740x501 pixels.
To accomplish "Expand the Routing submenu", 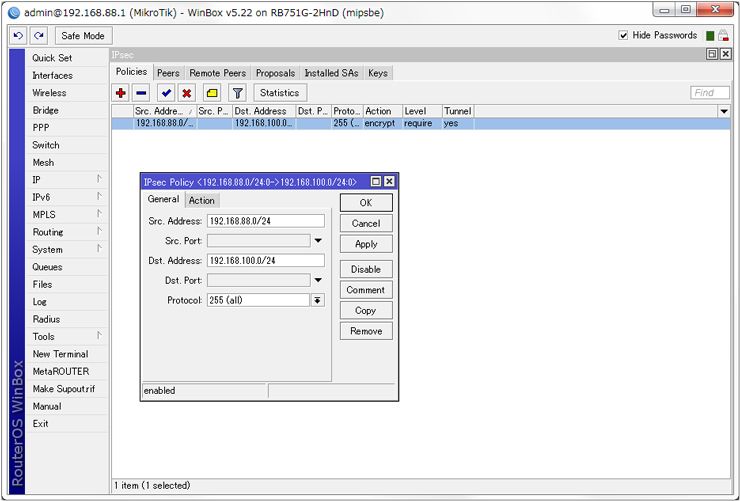I will tap(98, 232).
